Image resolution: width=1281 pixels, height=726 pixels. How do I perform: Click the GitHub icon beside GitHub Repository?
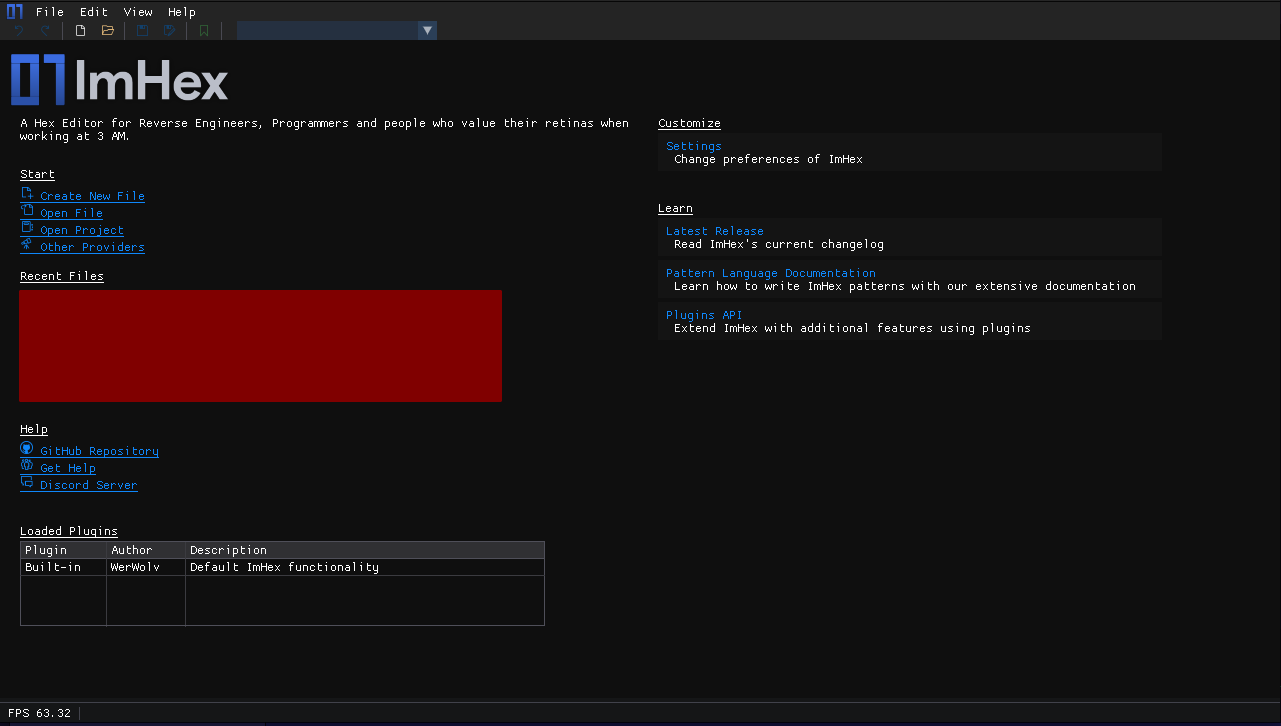coord(27,449)
